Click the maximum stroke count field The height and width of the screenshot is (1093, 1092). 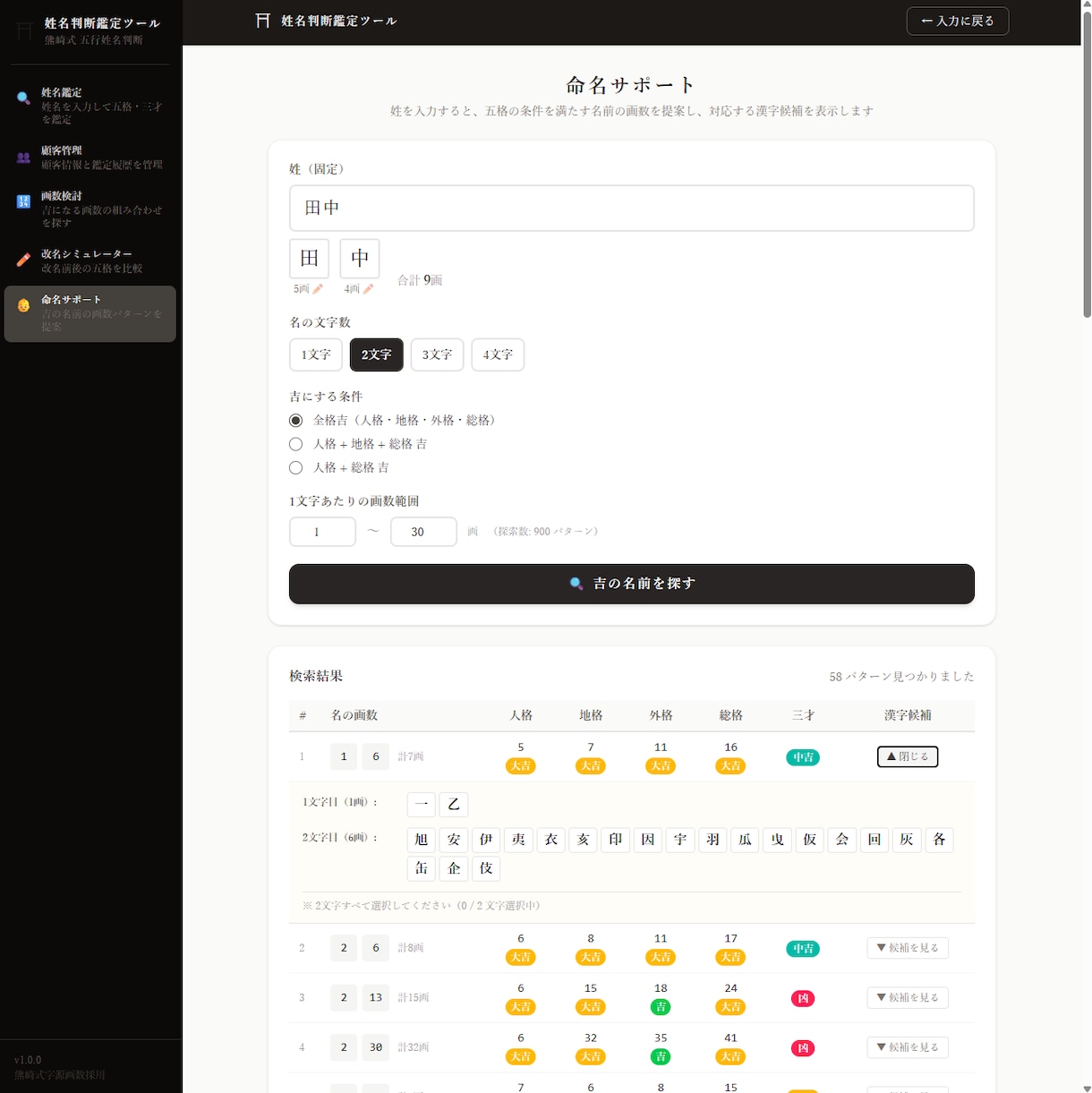423,532
